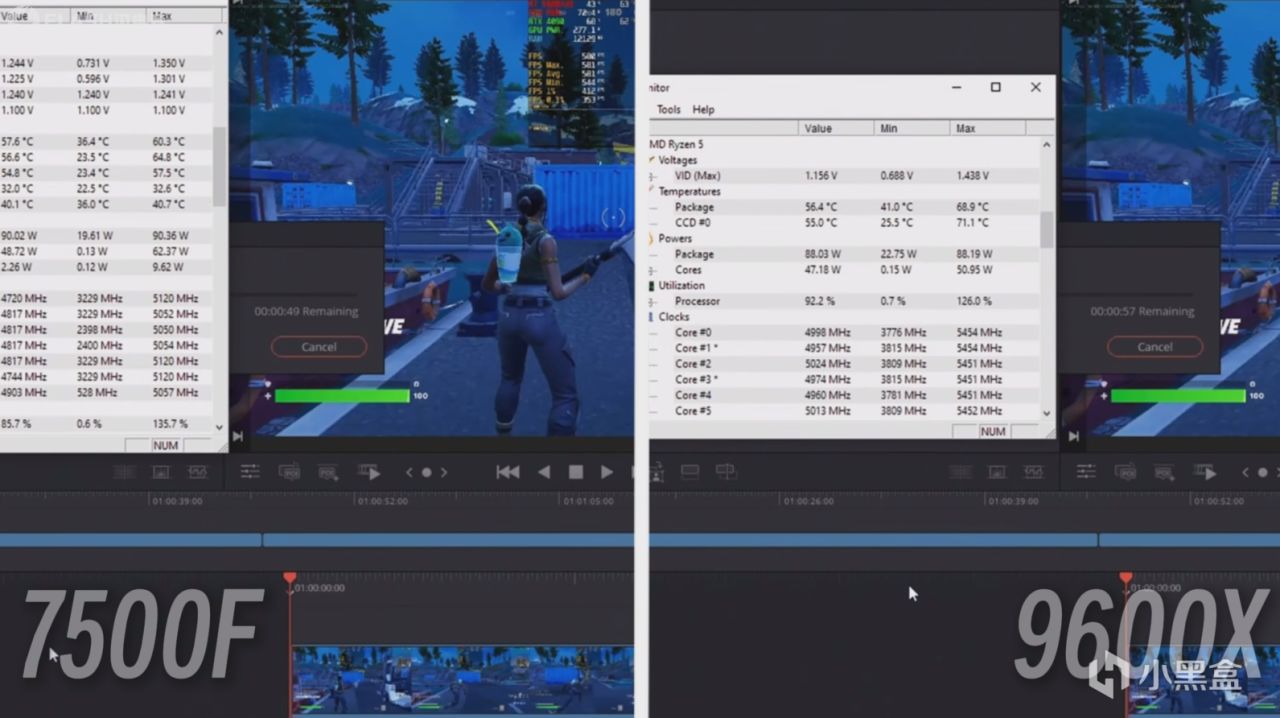This screenshot has width=1280, height=718.
Task: Click the Value column header in 9600X HWMonitor
Action: click(836, 128)
